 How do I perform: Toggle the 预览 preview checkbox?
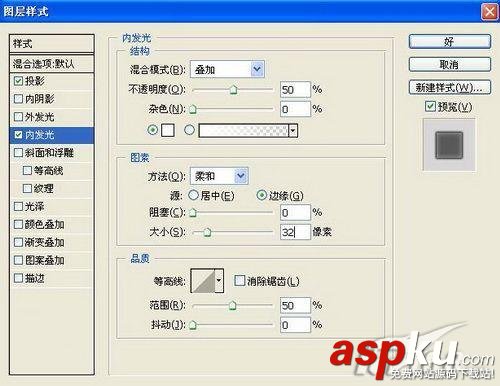click(430, 106)
